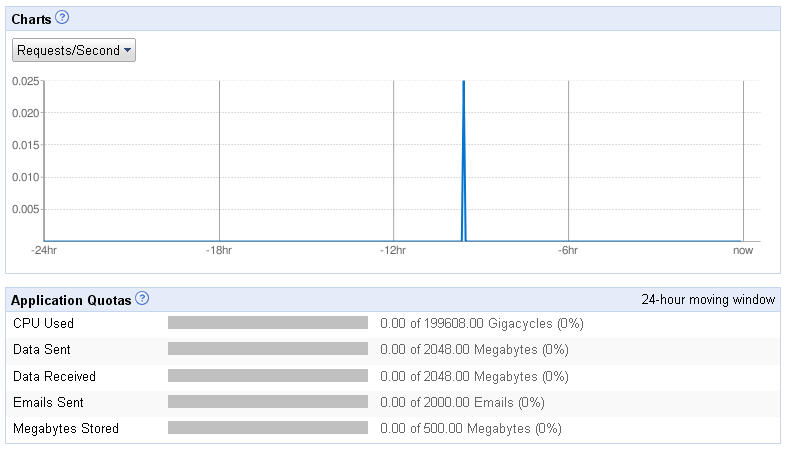The width and height of the screenshot is (788, 449).
Task: Click '0.00 of 500.00 Megabytes (0%)' value
Action: 470,428
